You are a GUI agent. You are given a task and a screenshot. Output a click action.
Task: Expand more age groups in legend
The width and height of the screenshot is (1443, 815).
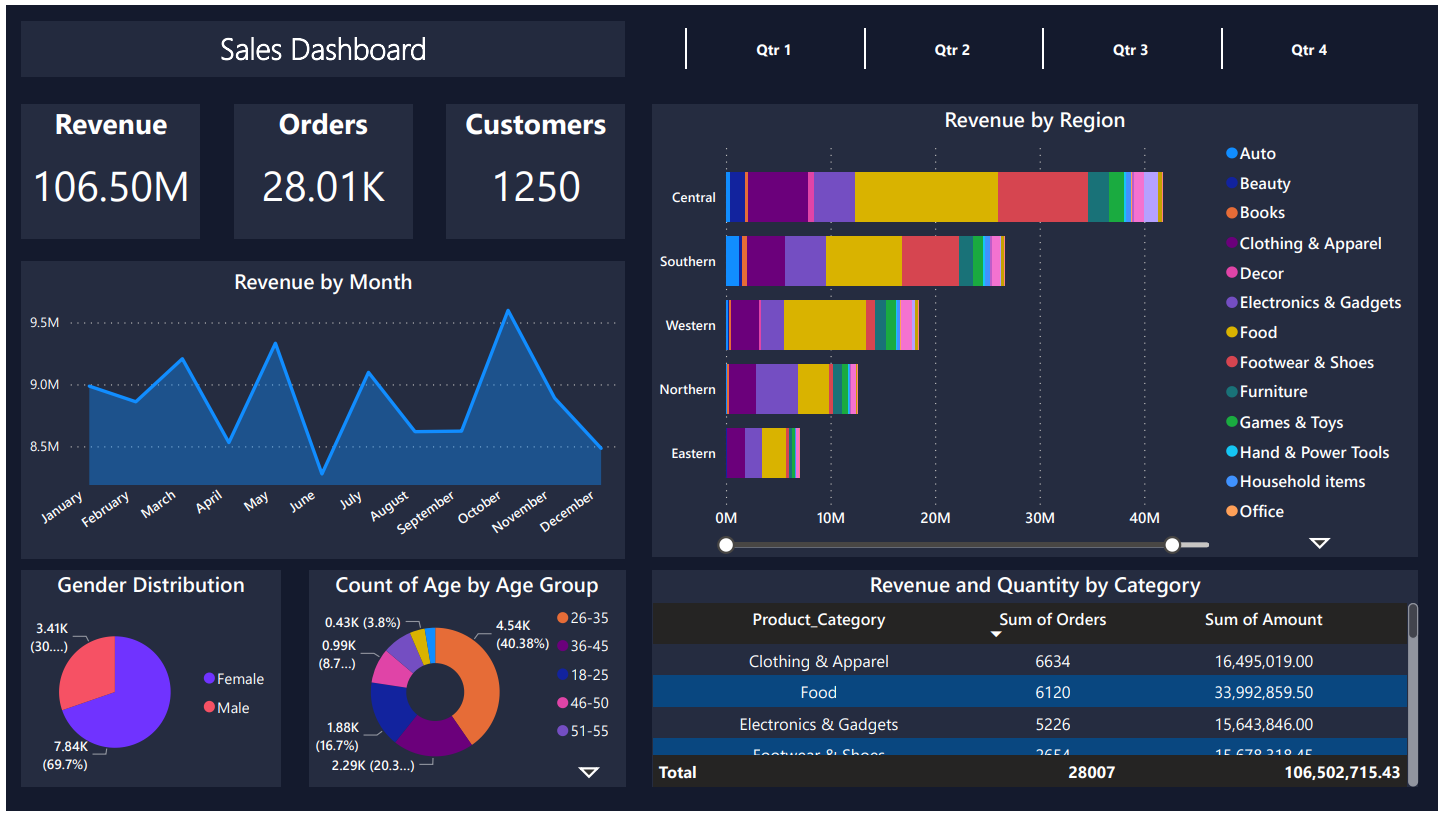[x=589, y=772]
